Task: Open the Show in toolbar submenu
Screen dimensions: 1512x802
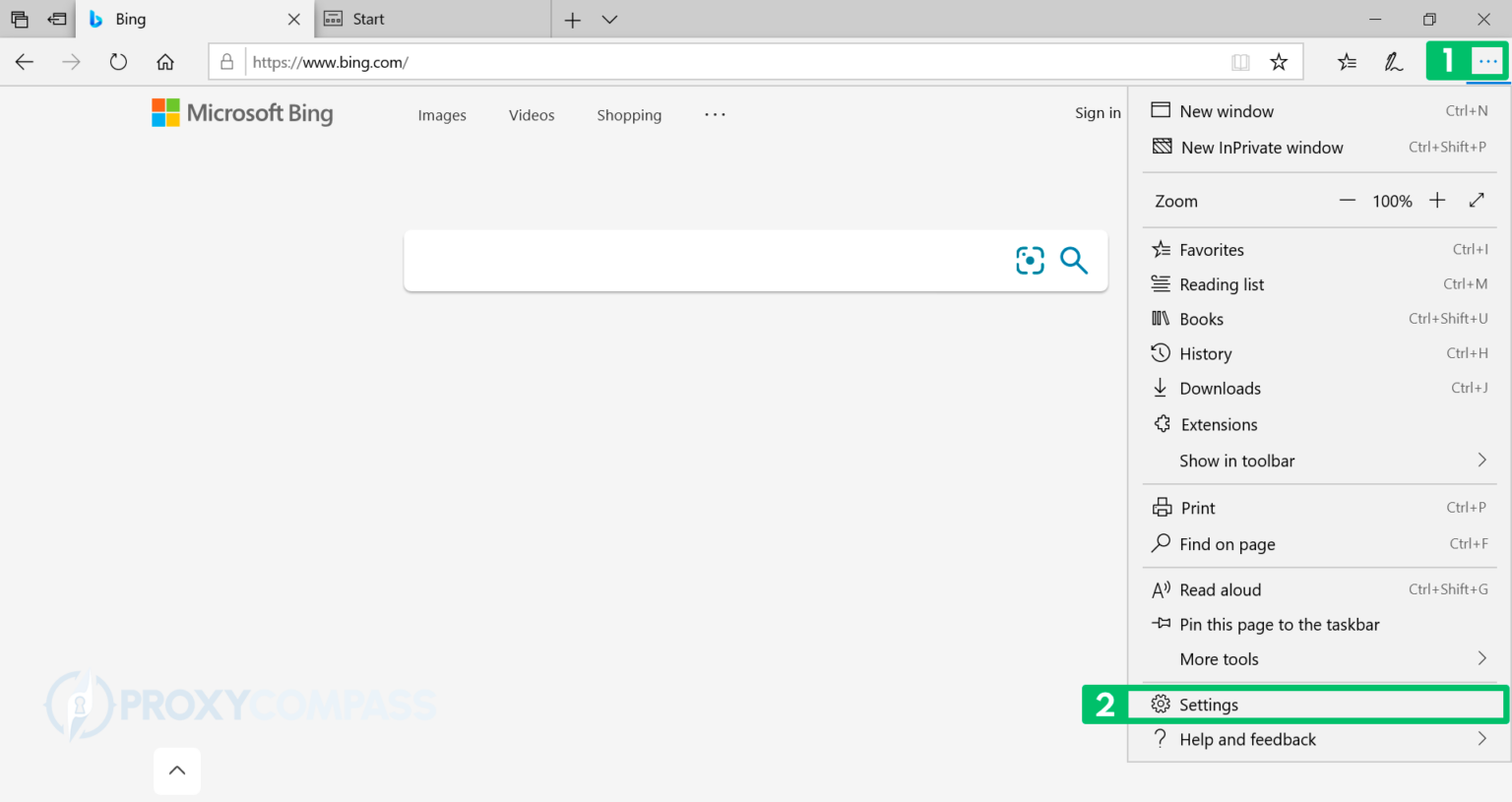Action: point(1236,460)
